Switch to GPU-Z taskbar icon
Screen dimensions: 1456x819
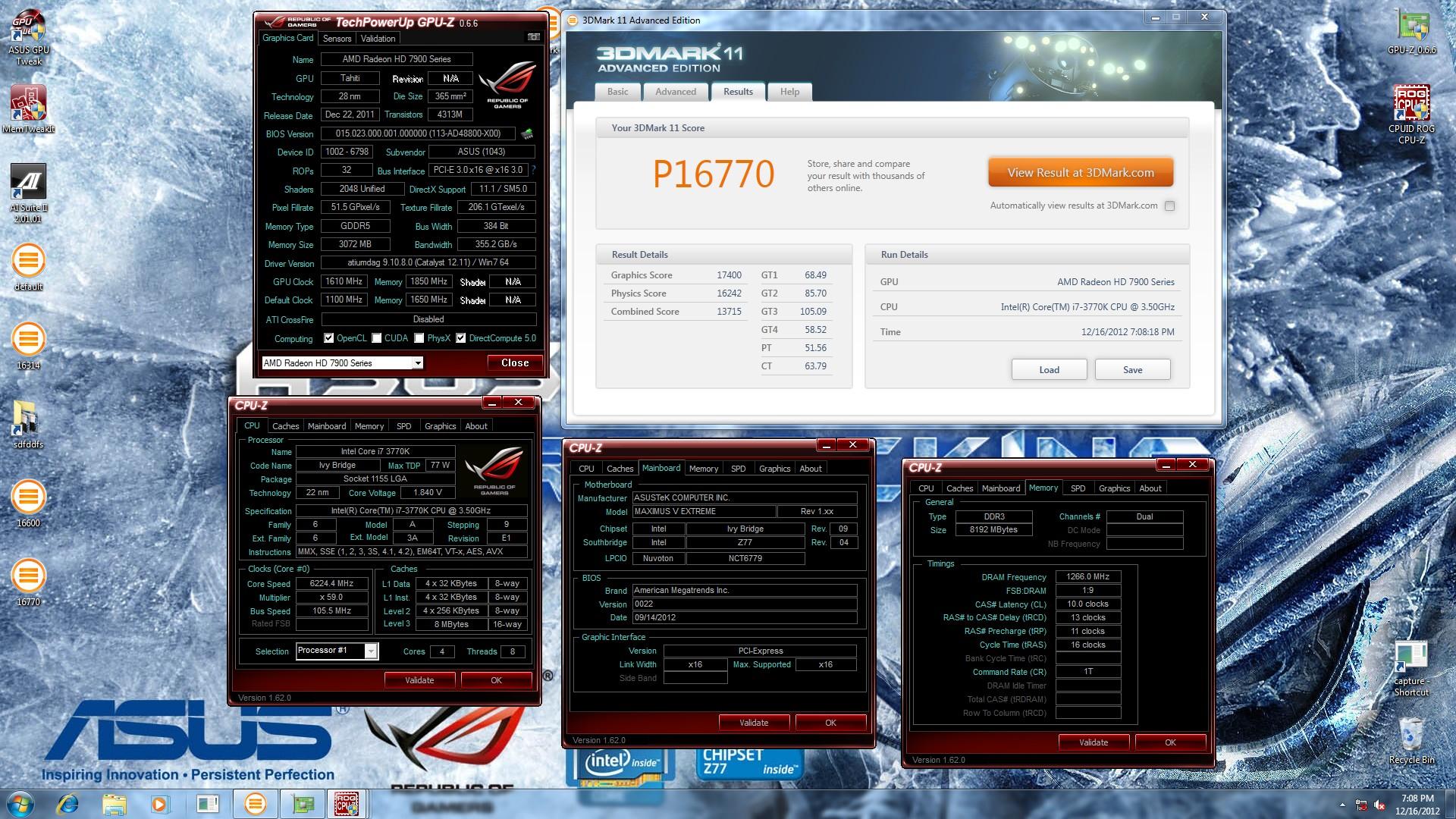click(303, 803)
